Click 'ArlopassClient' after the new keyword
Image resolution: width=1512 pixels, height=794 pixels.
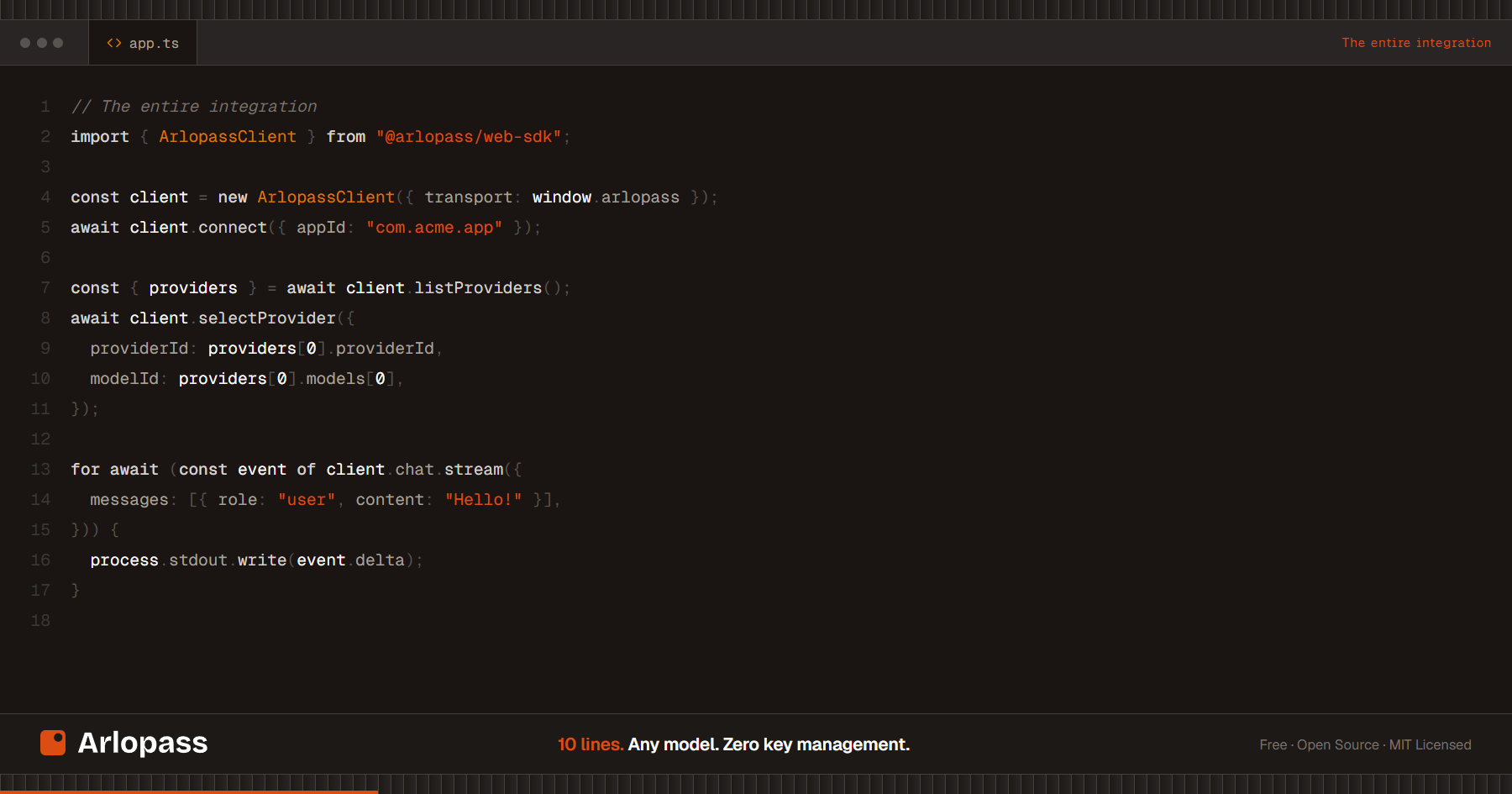(x=326, y=197)
